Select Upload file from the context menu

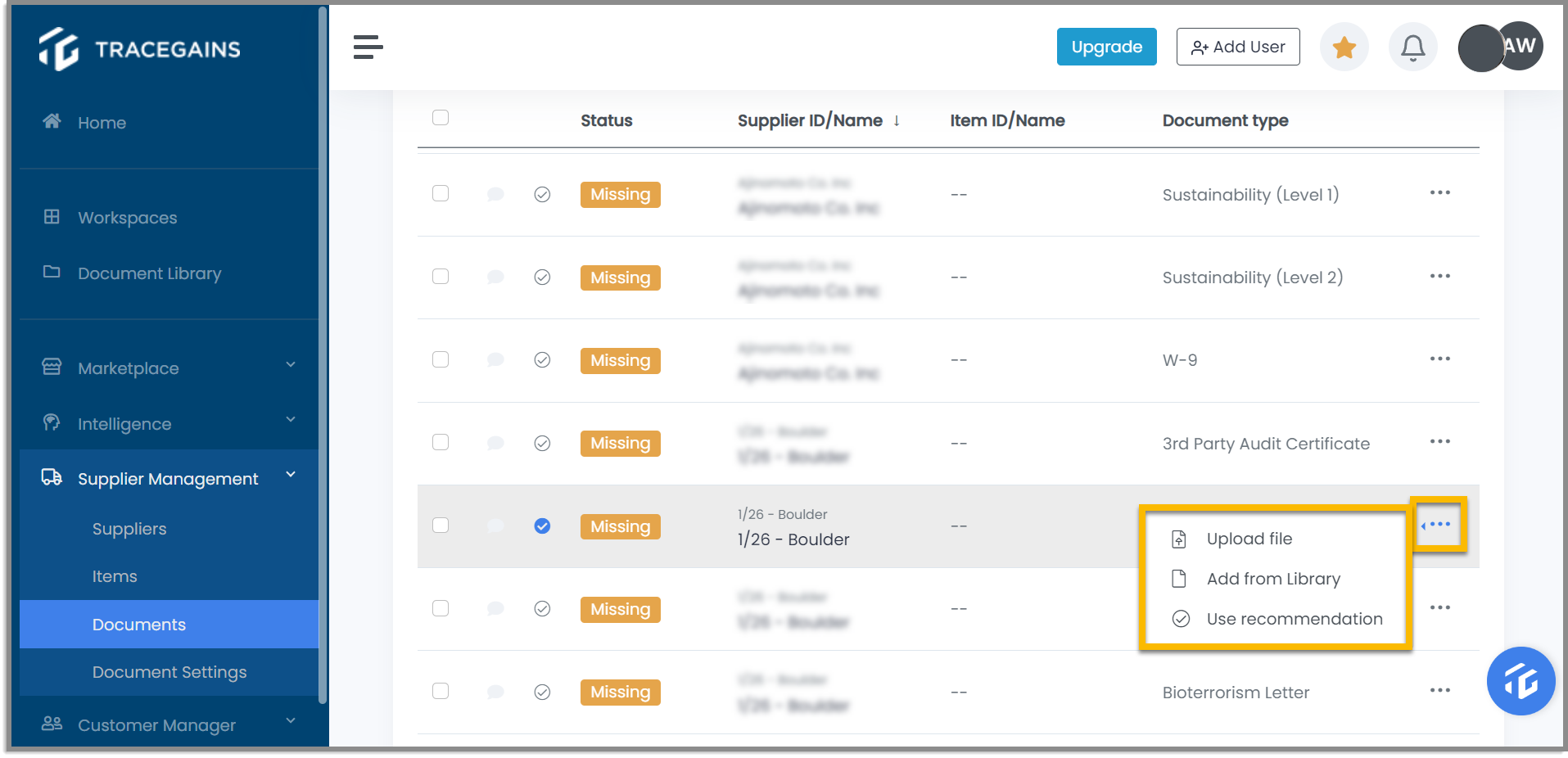point(1249,539)
